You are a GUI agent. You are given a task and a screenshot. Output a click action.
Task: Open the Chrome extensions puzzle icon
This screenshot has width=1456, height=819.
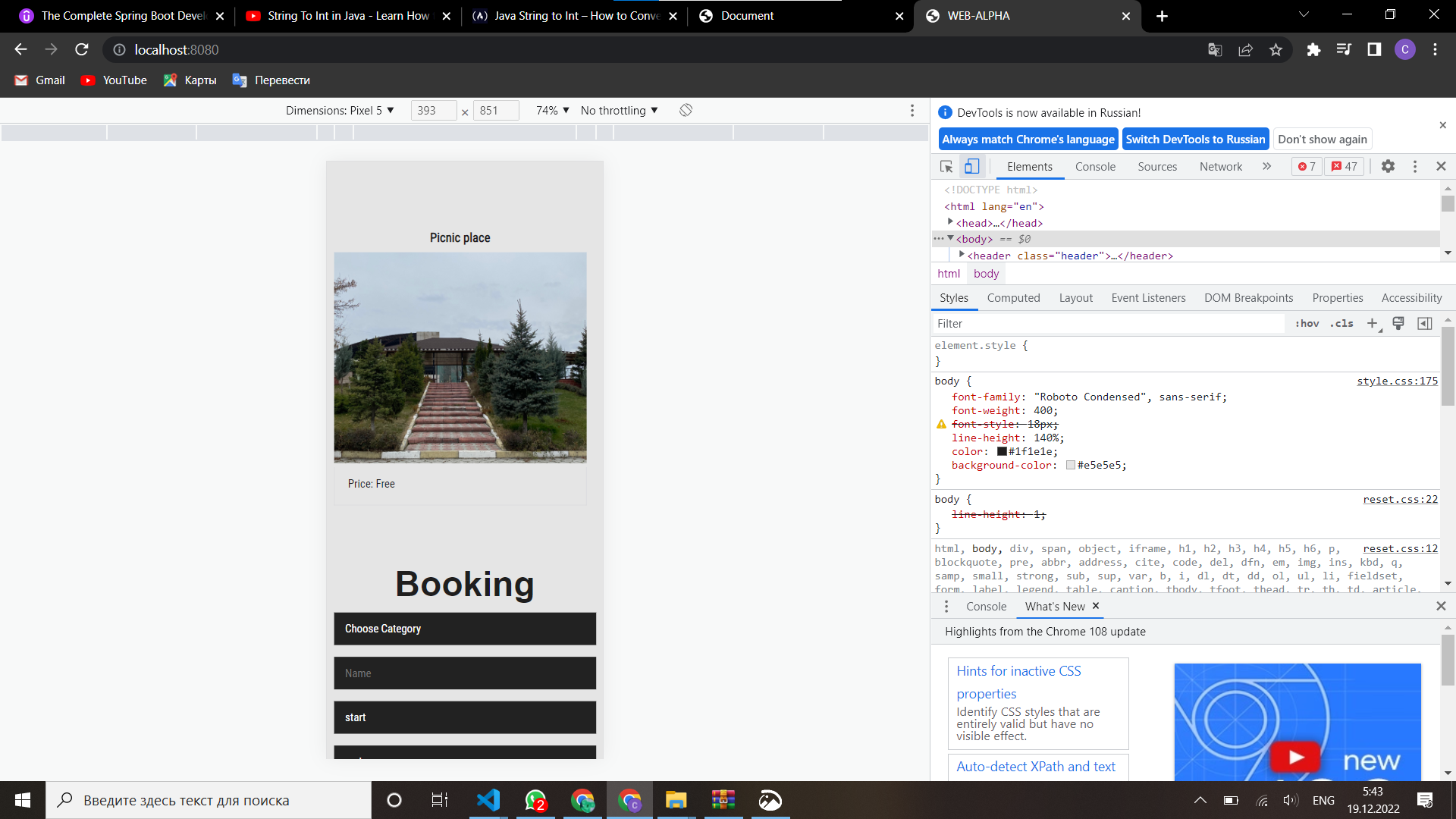pyautogui.click(x=1313, y=50)
